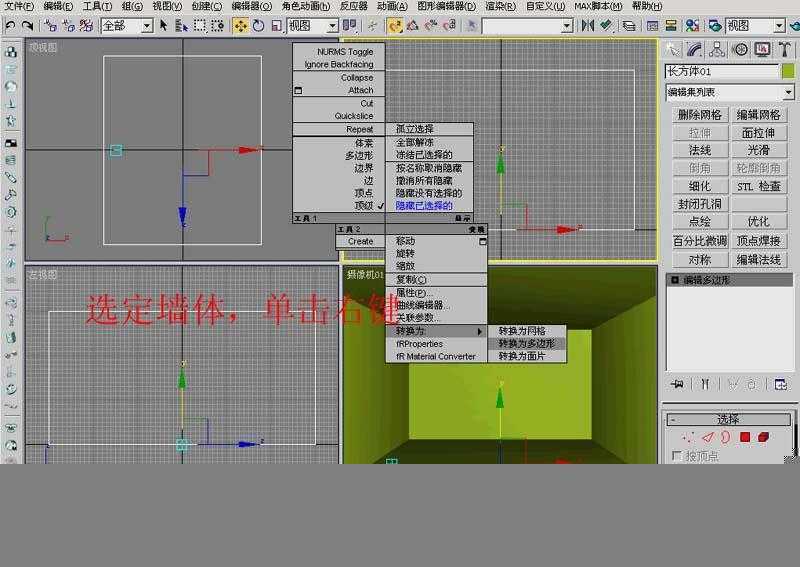
Task: Select Vertex sub-object level icon
Action: 688,437
